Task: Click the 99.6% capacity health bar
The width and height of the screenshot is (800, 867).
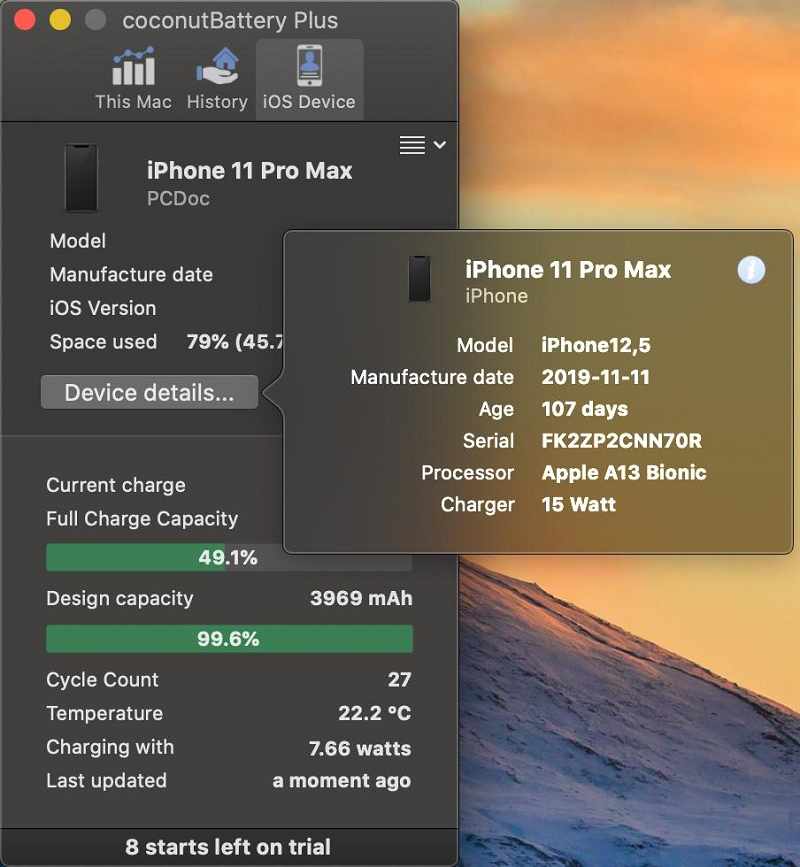Action: point(229,639)
